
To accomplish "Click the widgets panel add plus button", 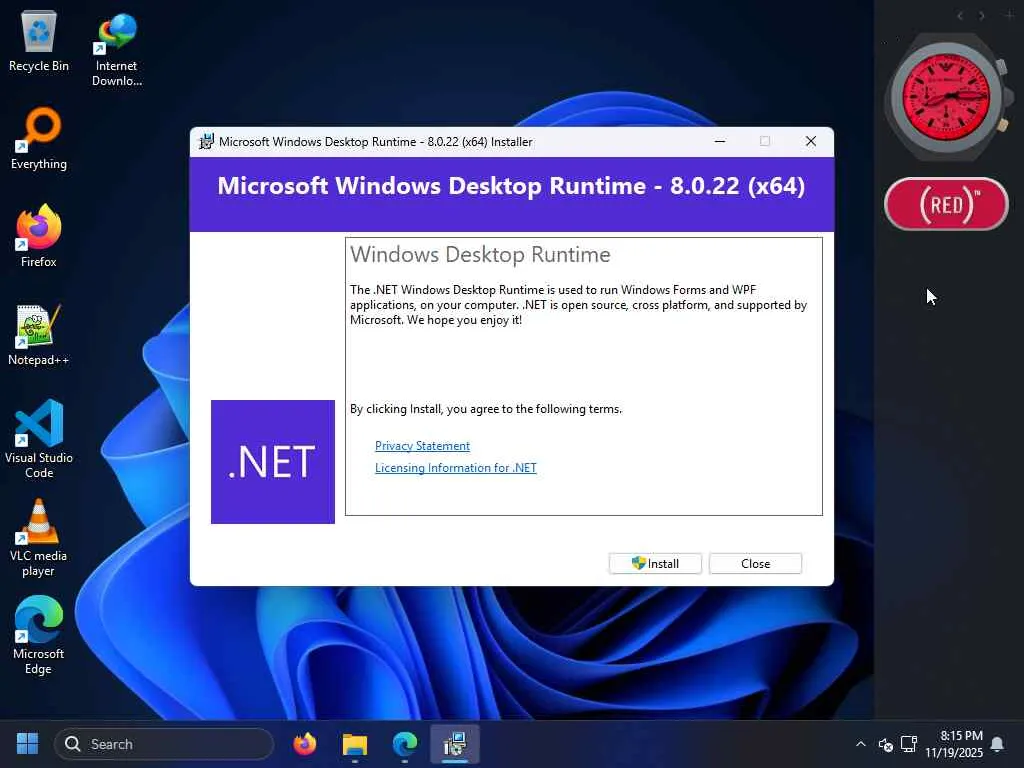I will [1009, 15].
